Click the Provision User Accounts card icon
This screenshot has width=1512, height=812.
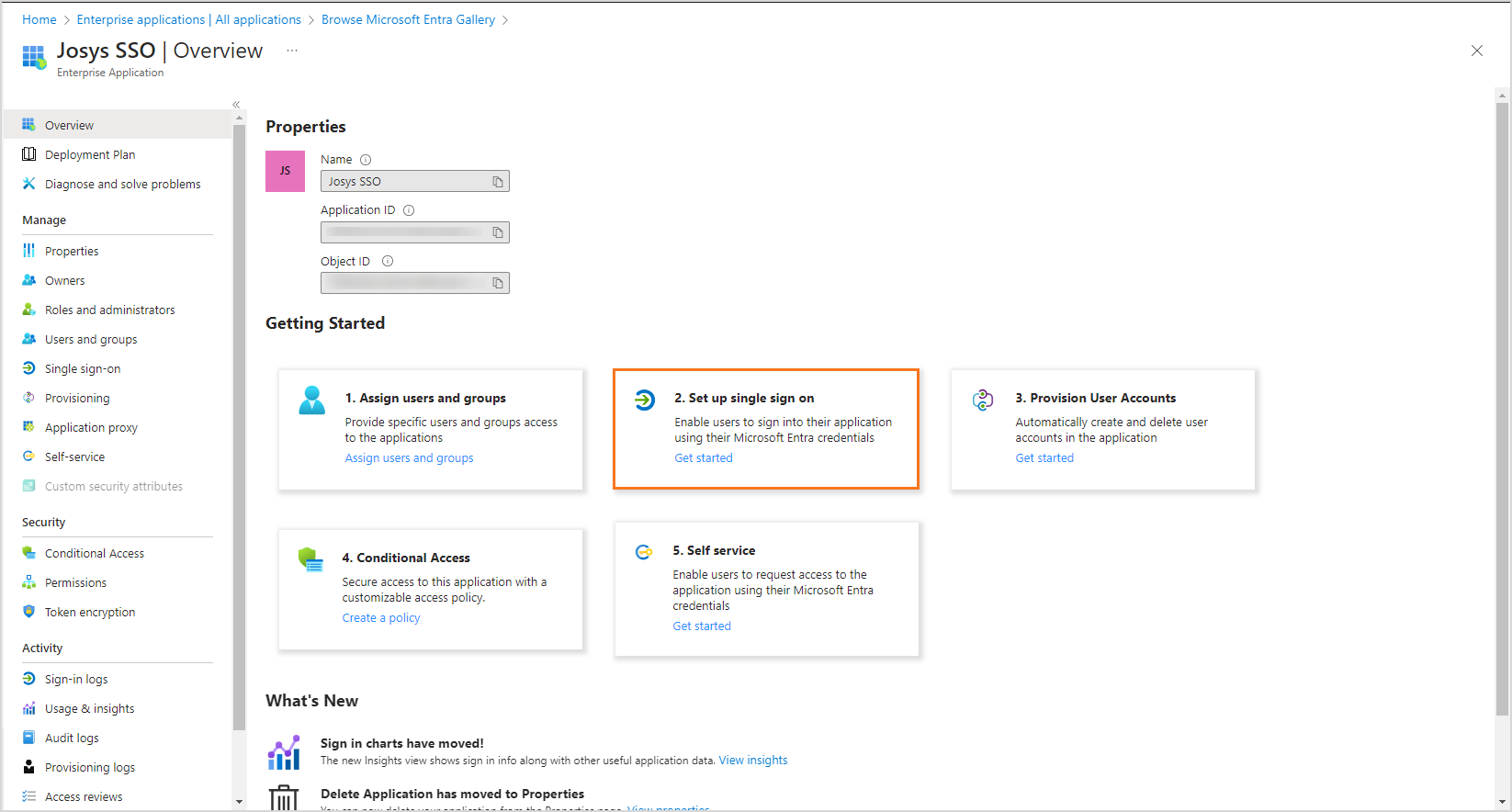pyautogui.click(x=983, y=400)
